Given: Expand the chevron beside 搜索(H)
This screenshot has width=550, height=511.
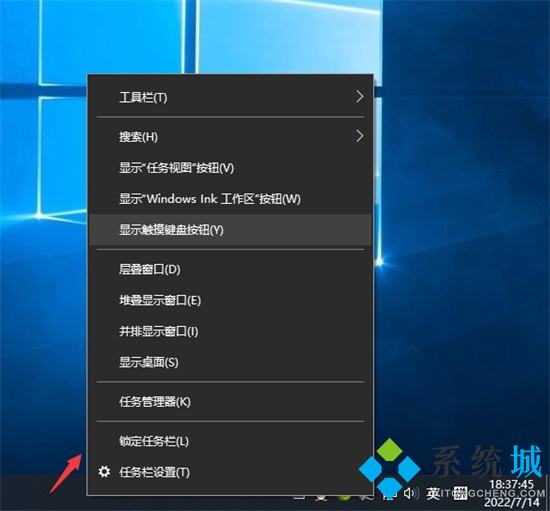Looking at the screenshot, I should click(359, 136).
